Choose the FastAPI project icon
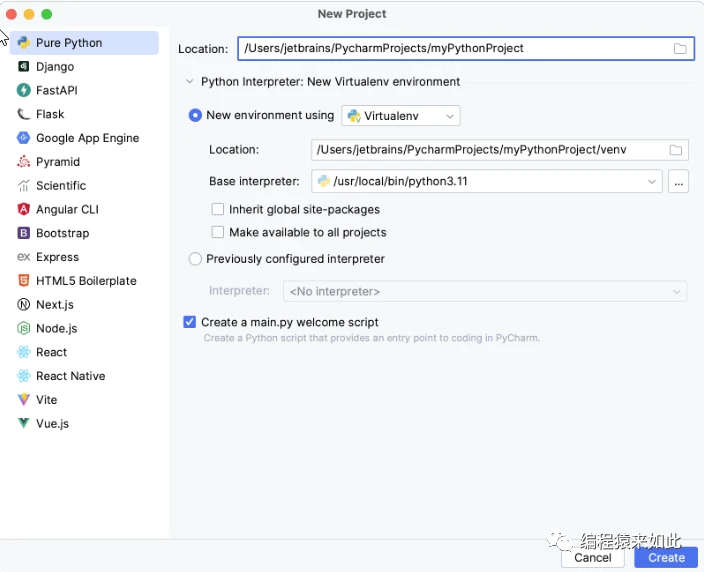Screen dimensions: 704x572 [24, 90]
